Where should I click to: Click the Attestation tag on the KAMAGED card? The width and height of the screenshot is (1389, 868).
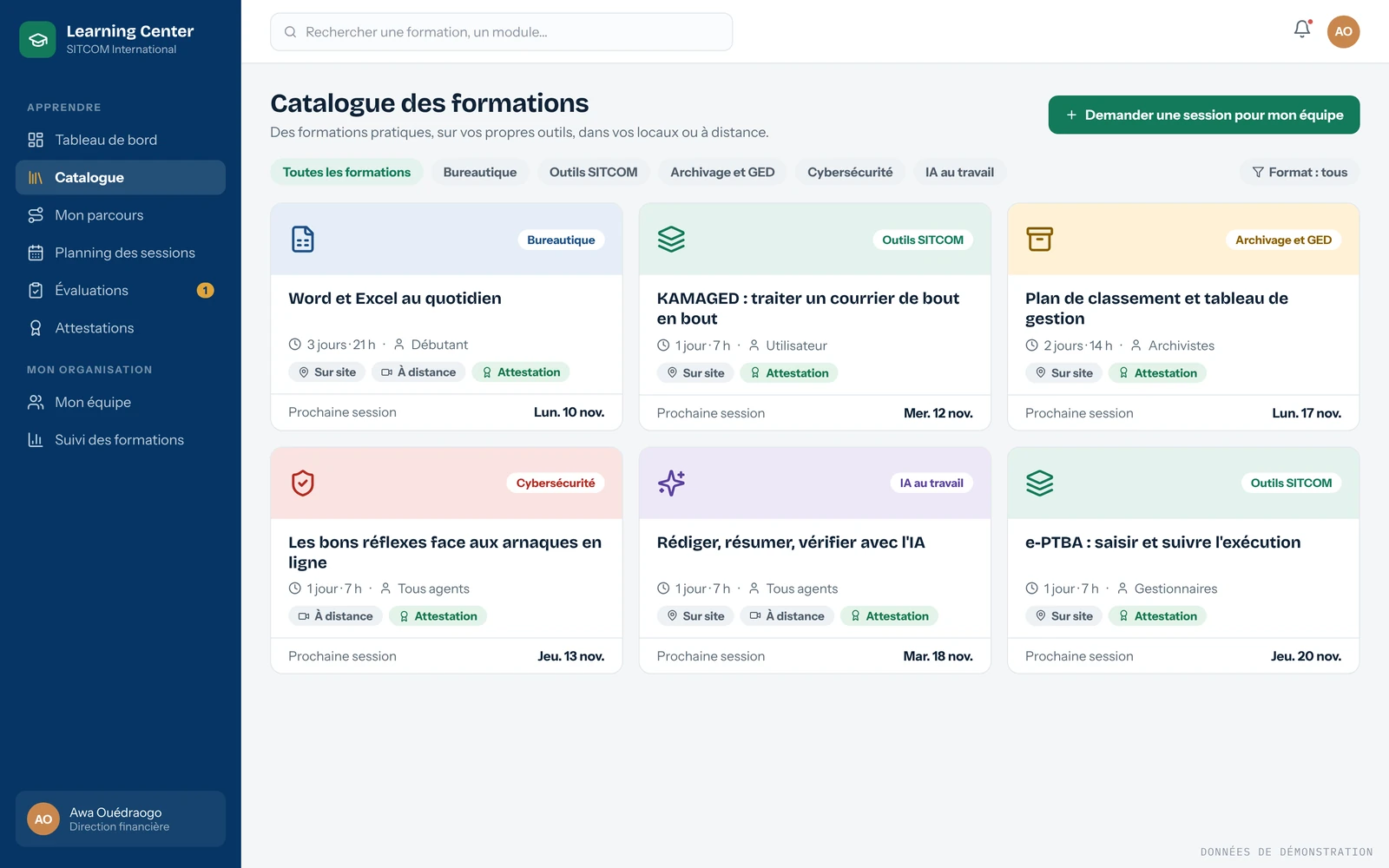(788, 373)
